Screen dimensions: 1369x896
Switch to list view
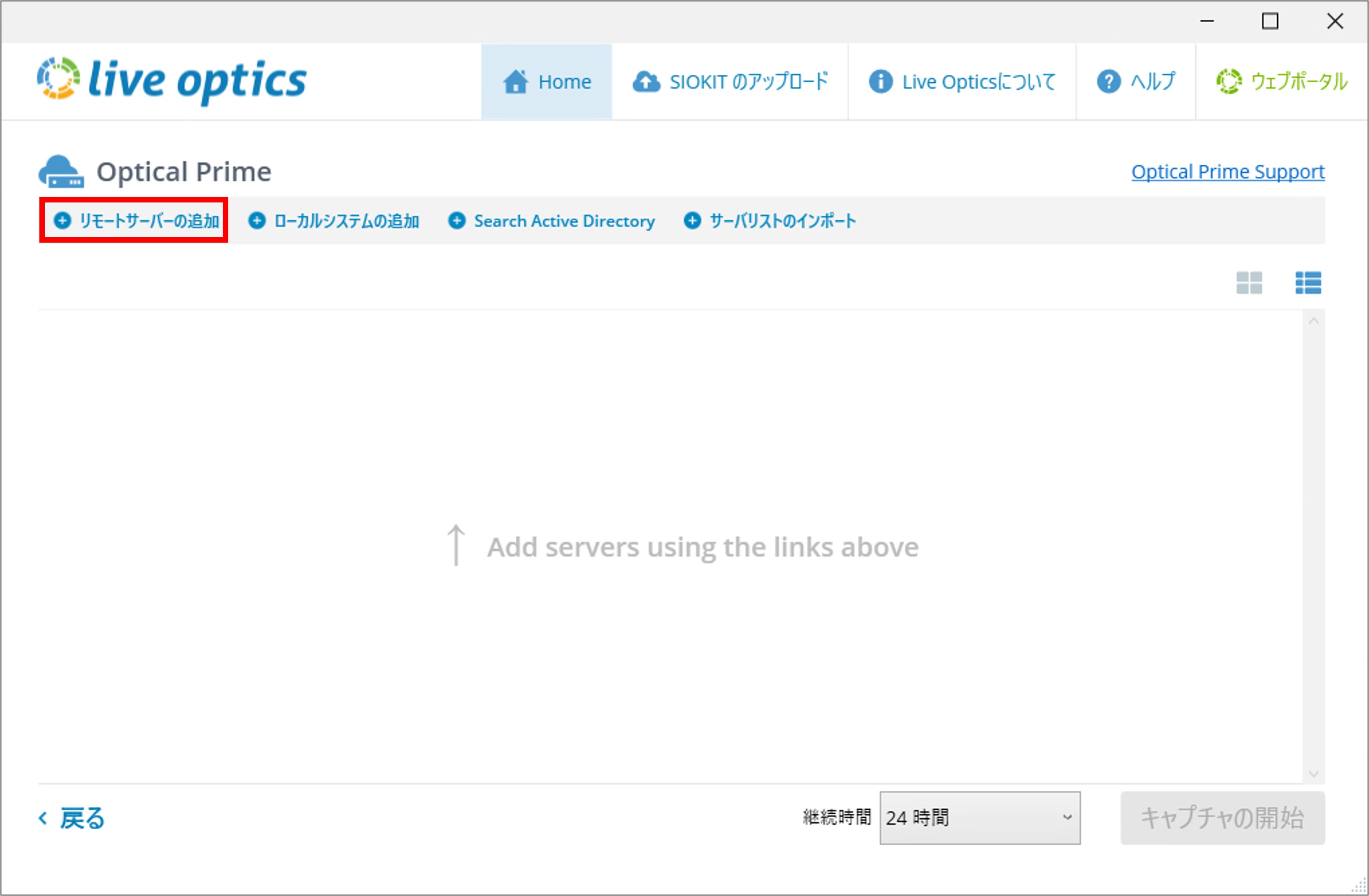tap(1308, 283)
